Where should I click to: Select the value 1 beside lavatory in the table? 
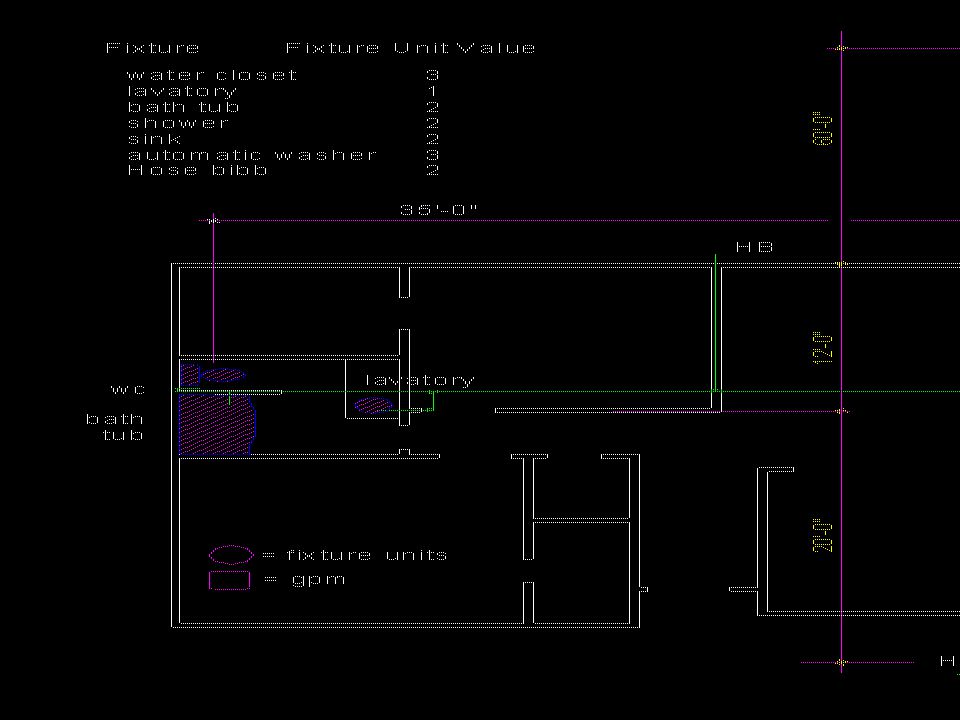coord(433,91)
